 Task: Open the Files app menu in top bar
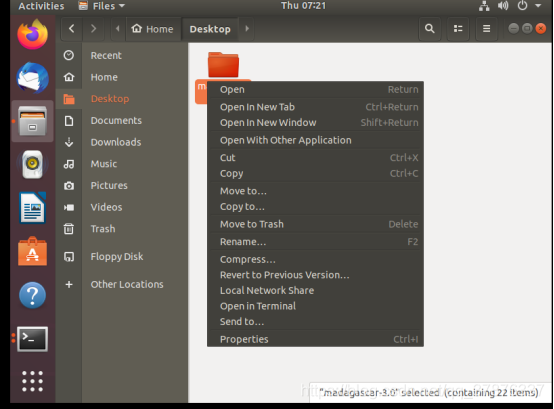point(102,6)
